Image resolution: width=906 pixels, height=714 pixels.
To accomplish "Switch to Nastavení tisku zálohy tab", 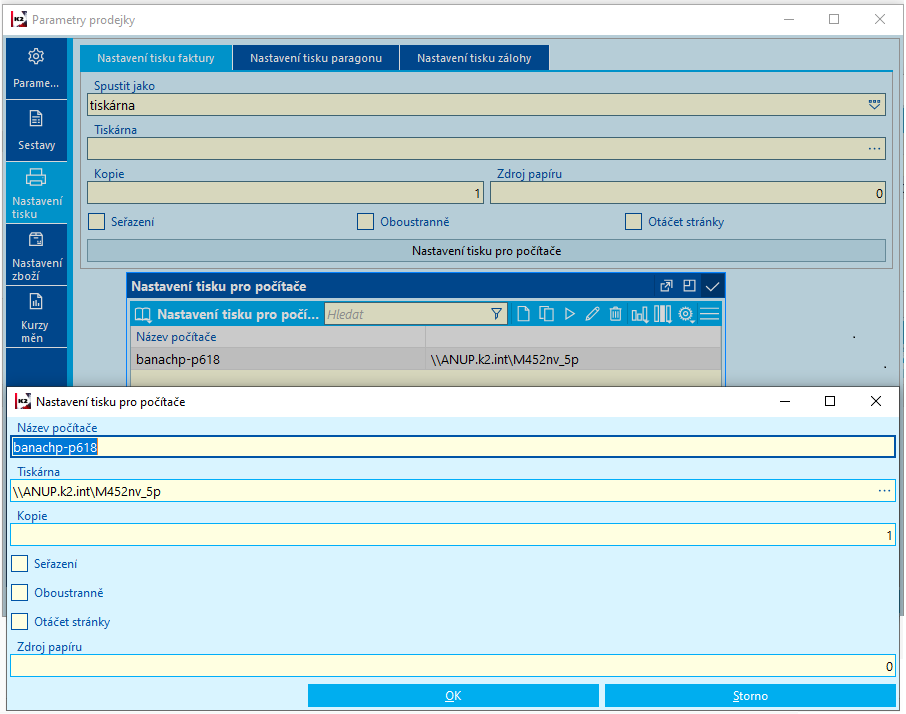I will point(474,58).
